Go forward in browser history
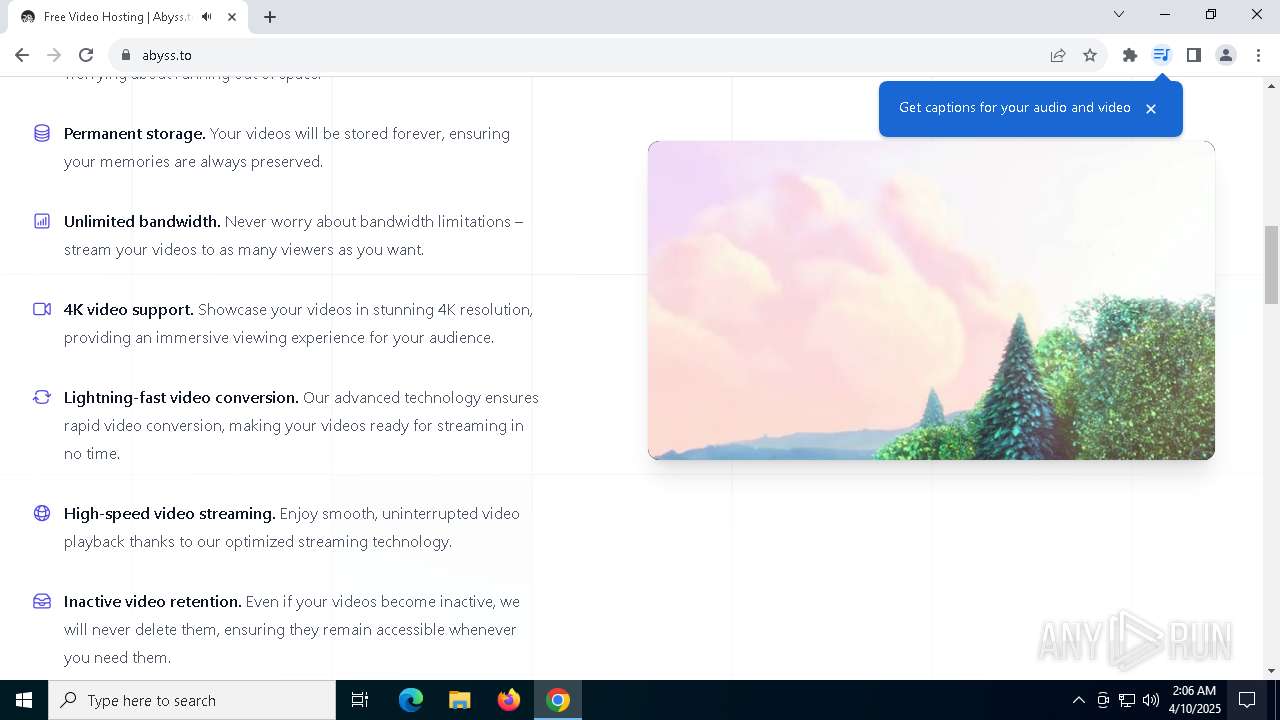The height and width of the screenshot is (720, 1280). click(54, 55)
